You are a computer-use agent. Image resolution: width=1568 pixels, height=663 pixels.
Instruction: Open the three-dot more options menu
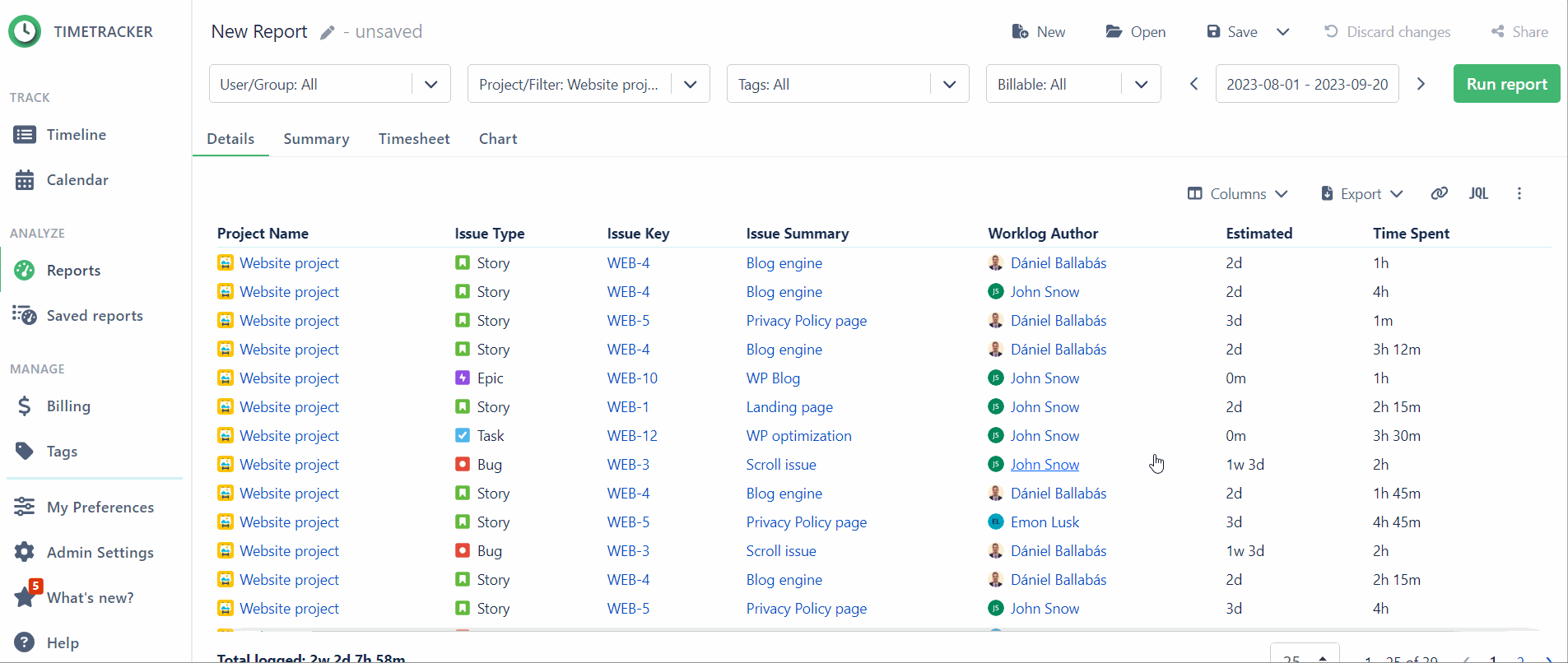coord(1519,193)
